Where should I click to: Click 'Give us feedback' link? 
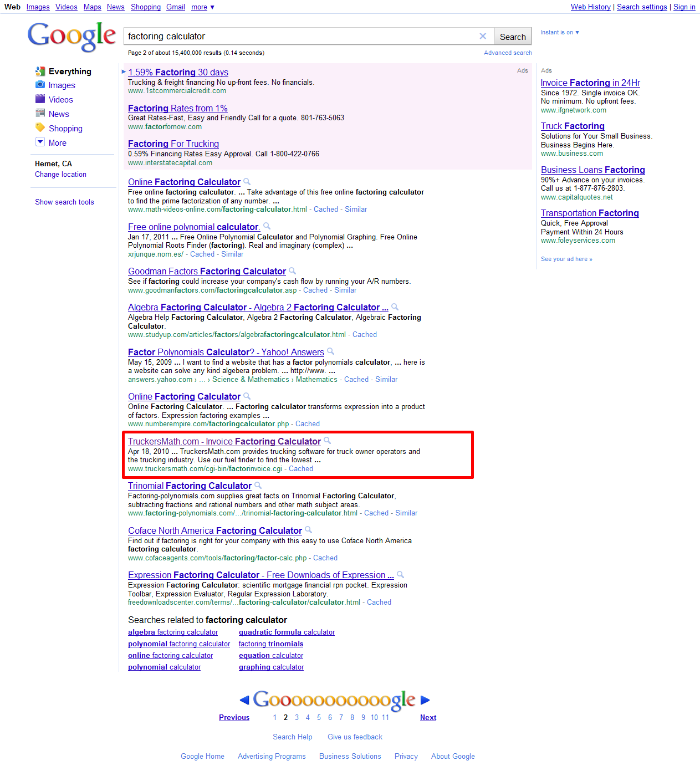355,737
